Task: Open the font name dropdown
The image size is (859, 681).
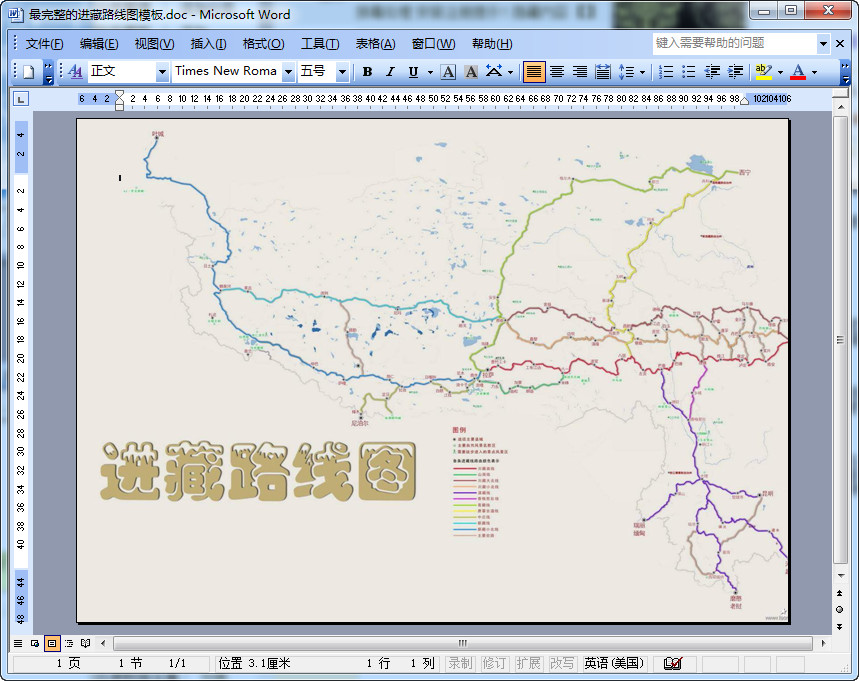Action: [x=288, y=72]
